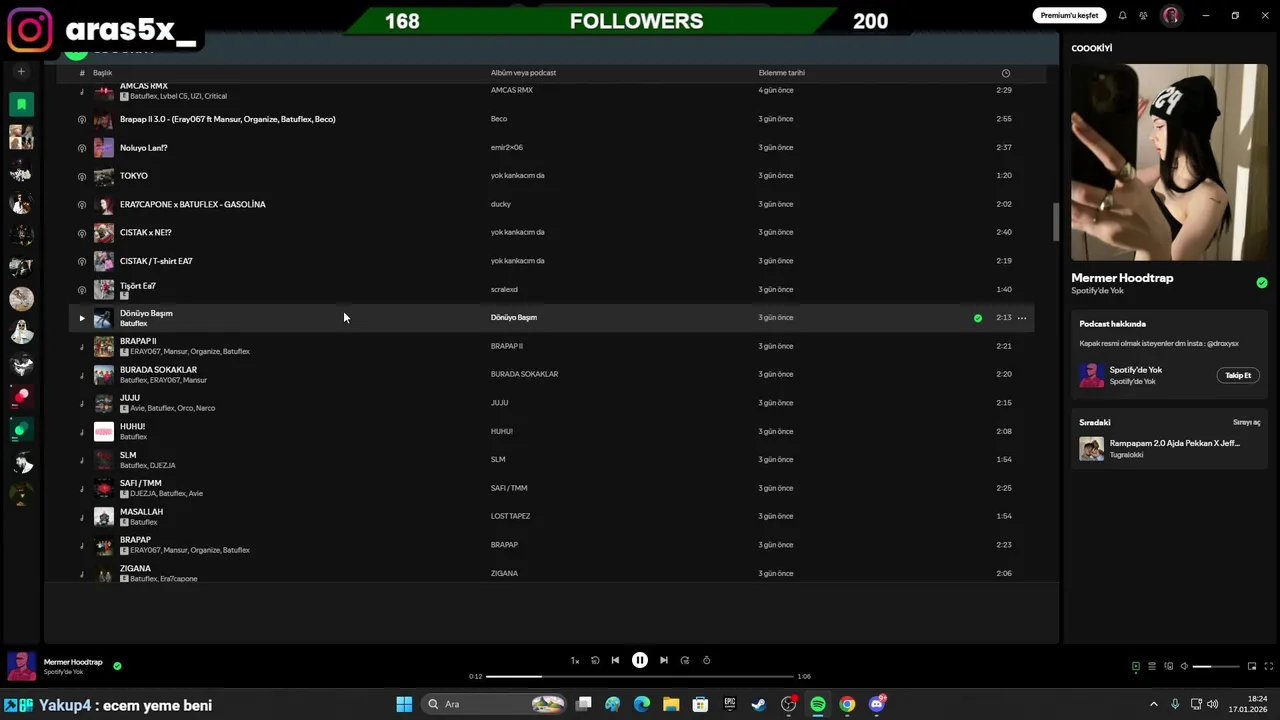Select the BRAPAP II track title
The width and height of the screenshot is (1280, 720).
pyautogui.click(x=138, y=341)
